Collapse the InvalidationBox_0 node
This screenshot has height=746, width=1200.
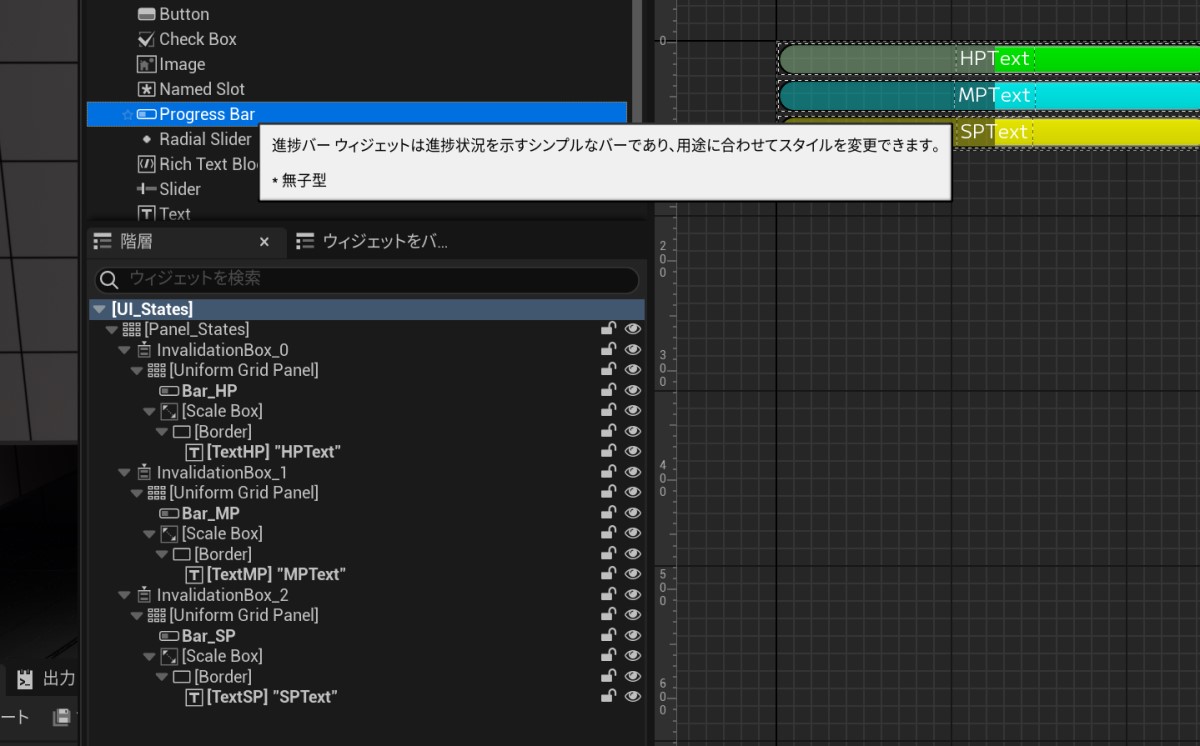[124, 350]
